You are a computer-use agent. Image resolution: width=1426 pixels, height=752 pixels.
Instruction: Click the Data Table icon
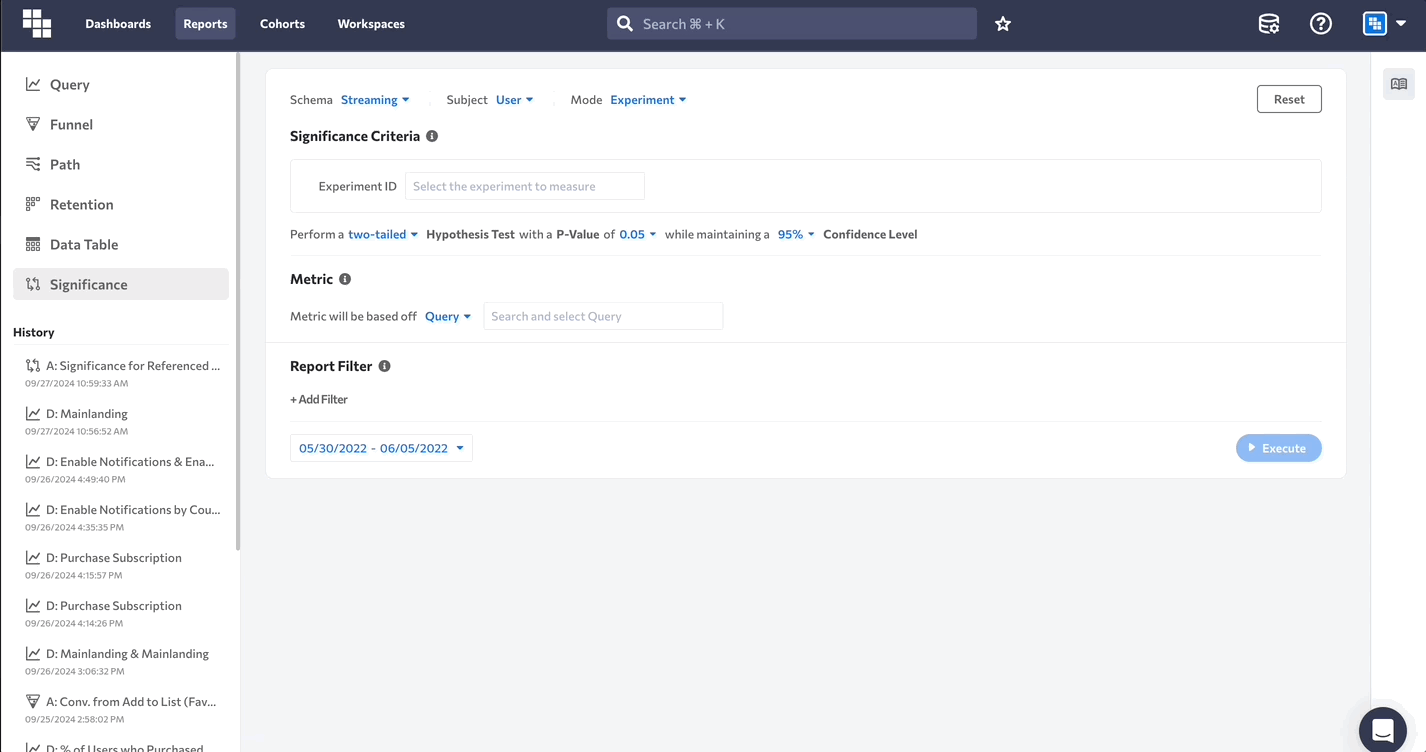click(33, 244)
